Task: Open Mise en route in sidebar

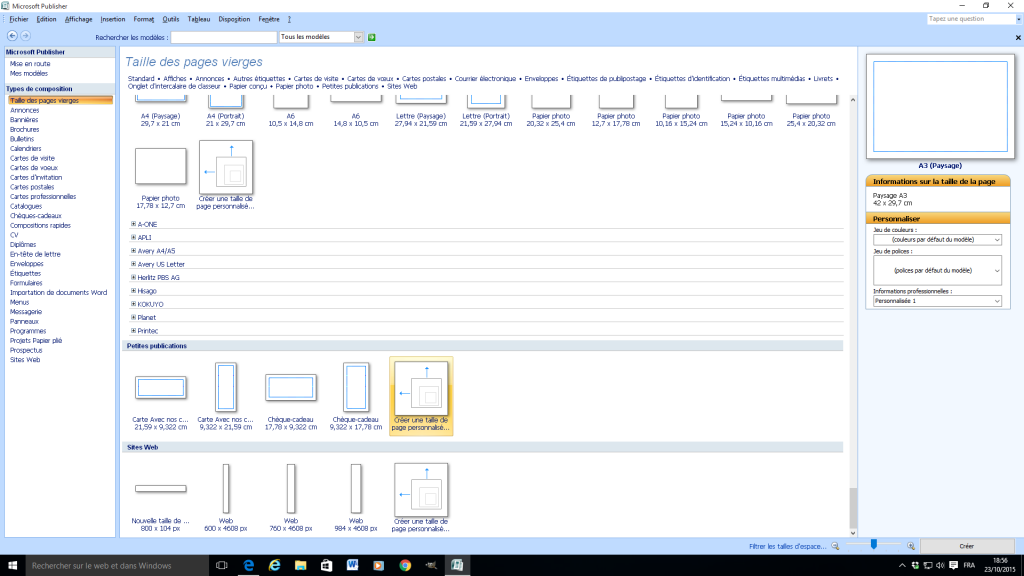Action: [30, 64]
